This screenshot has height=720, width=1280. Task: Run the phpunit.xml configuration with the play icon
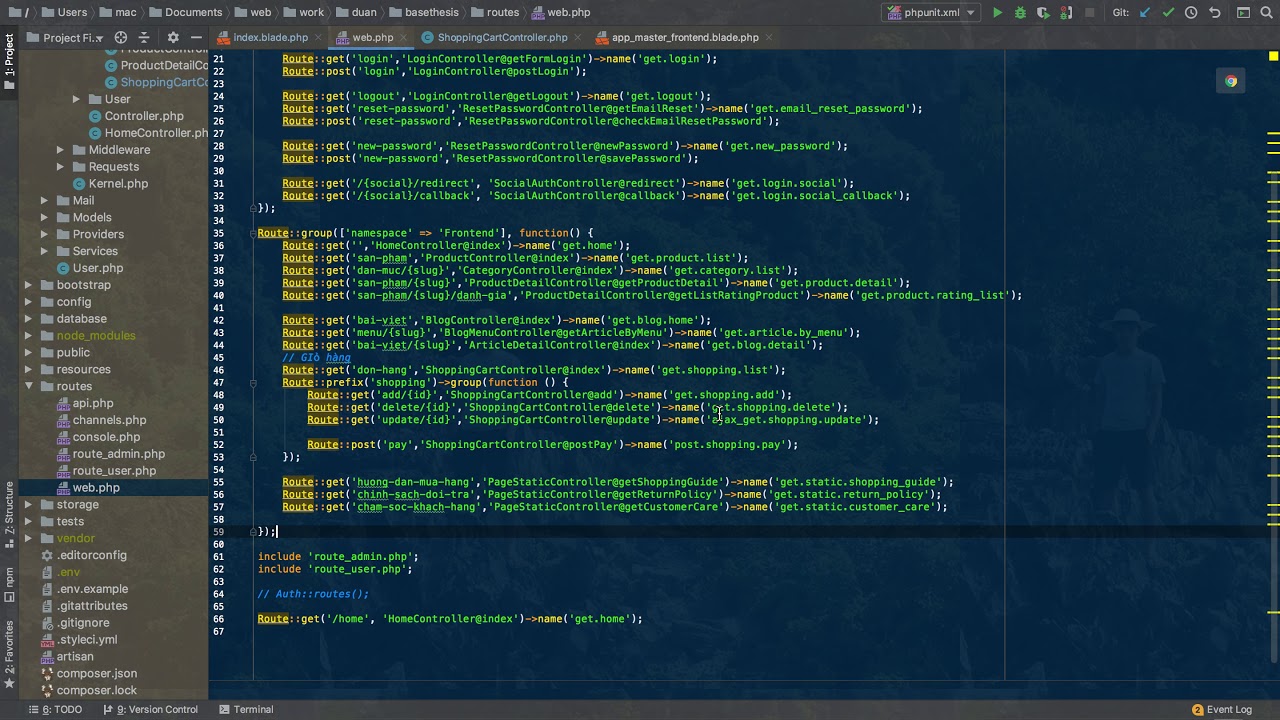[997, 13]
